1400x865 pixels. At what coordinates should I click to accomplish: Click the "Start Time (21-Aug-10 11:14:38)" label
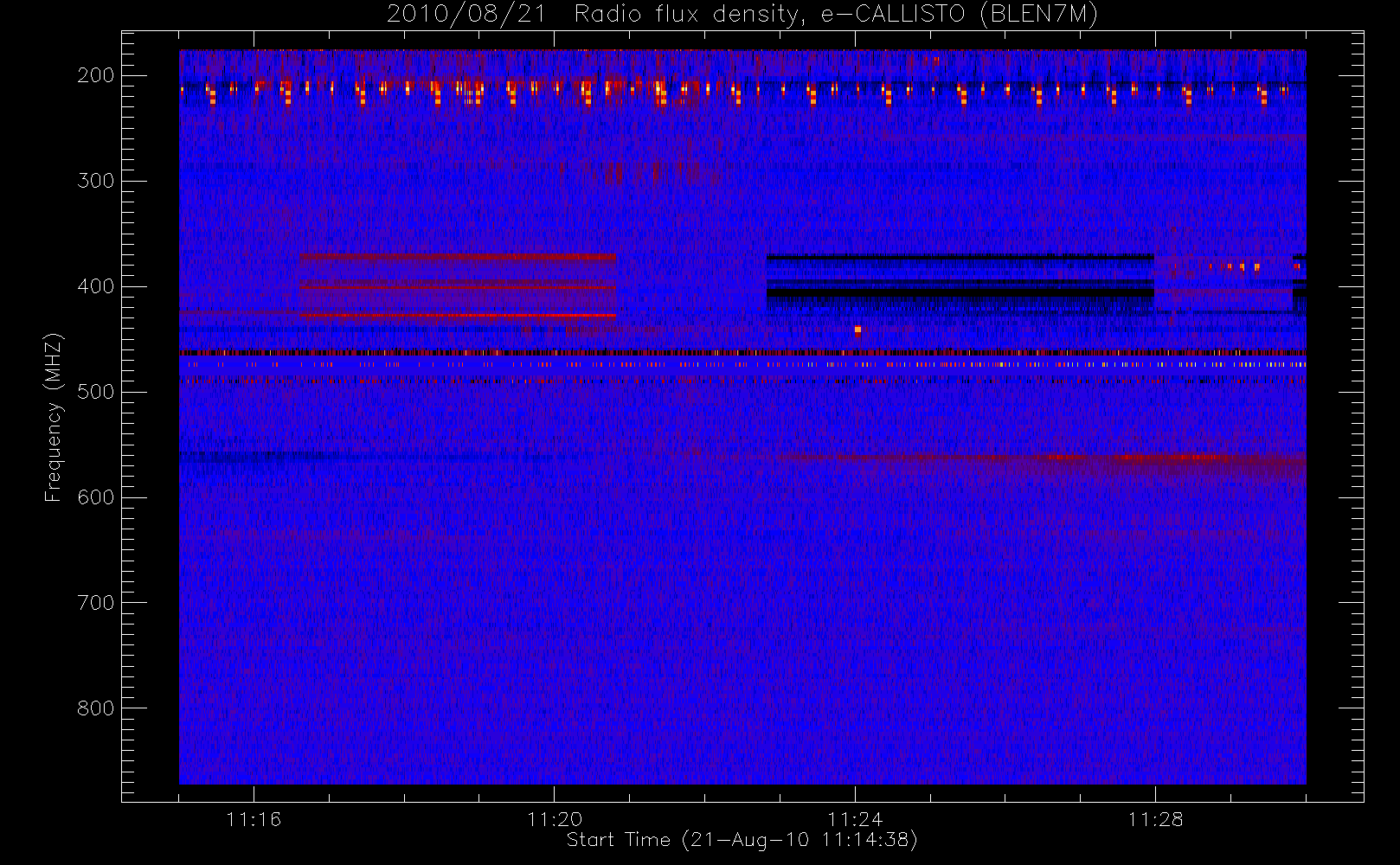[x=742, y=840]
